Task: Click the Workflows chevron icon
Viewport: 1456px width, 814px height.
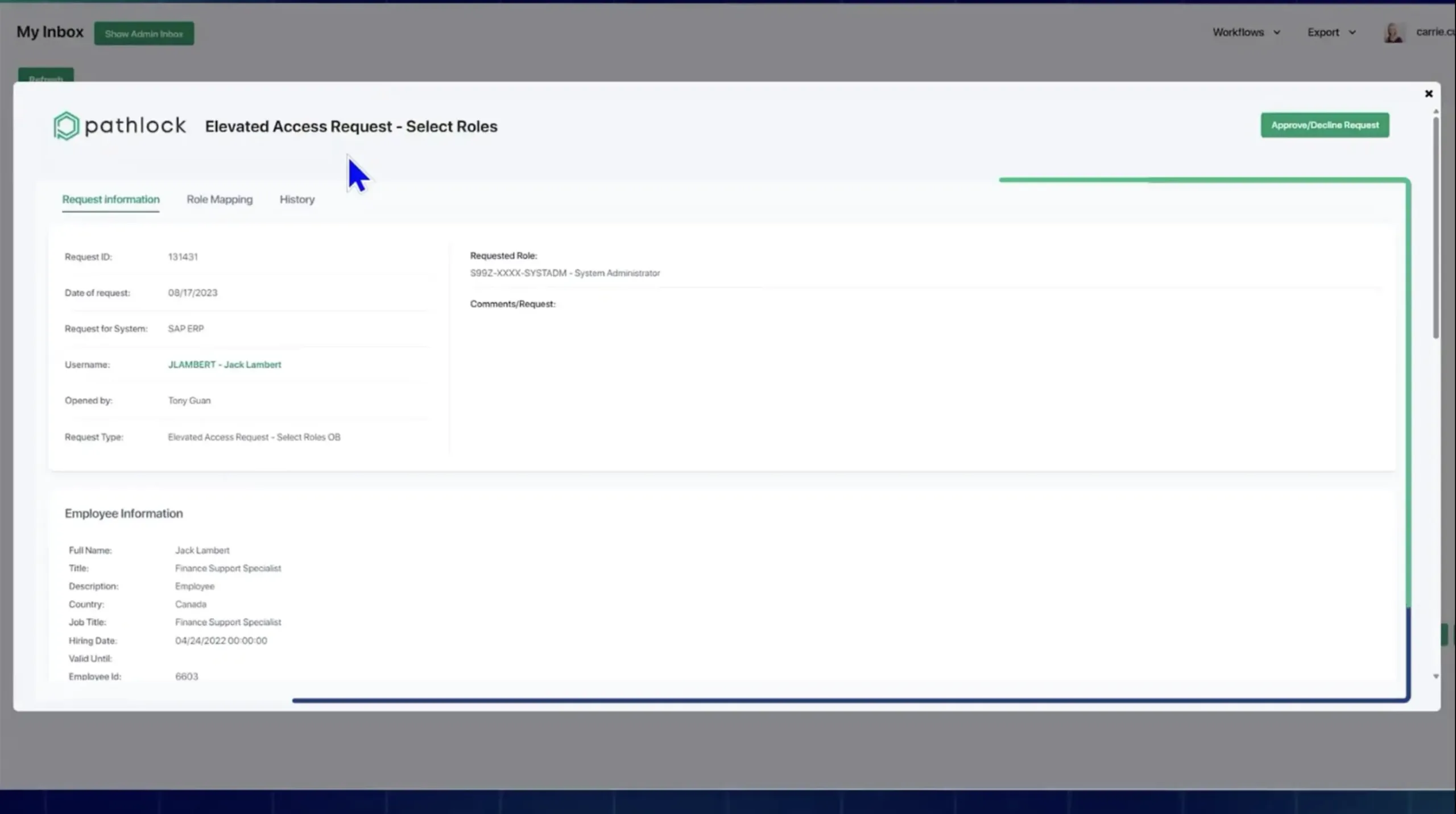Action: click(x=1277, y=32)
